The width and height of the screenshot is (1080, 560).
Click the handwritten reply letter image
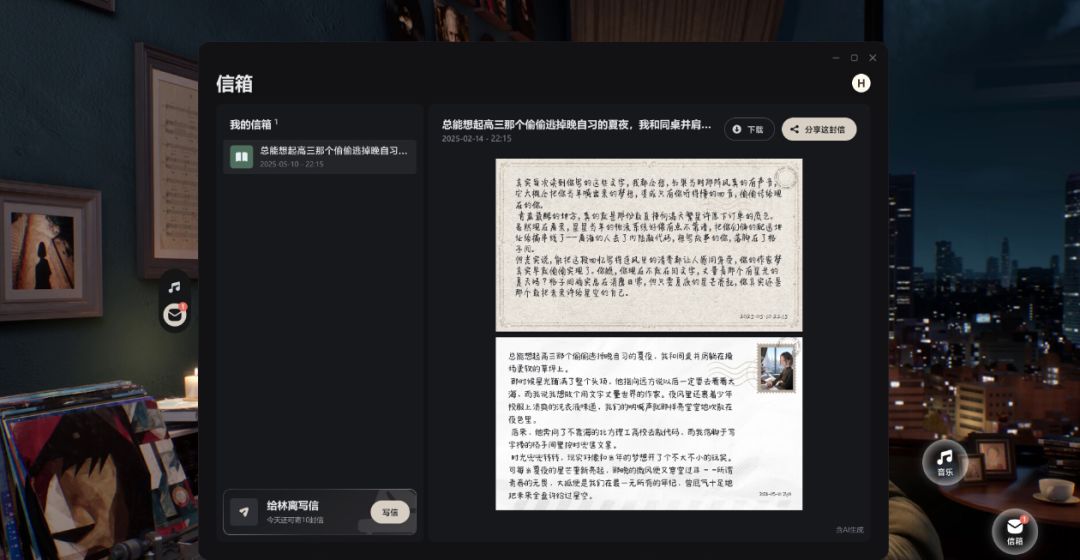pos(649,245)
